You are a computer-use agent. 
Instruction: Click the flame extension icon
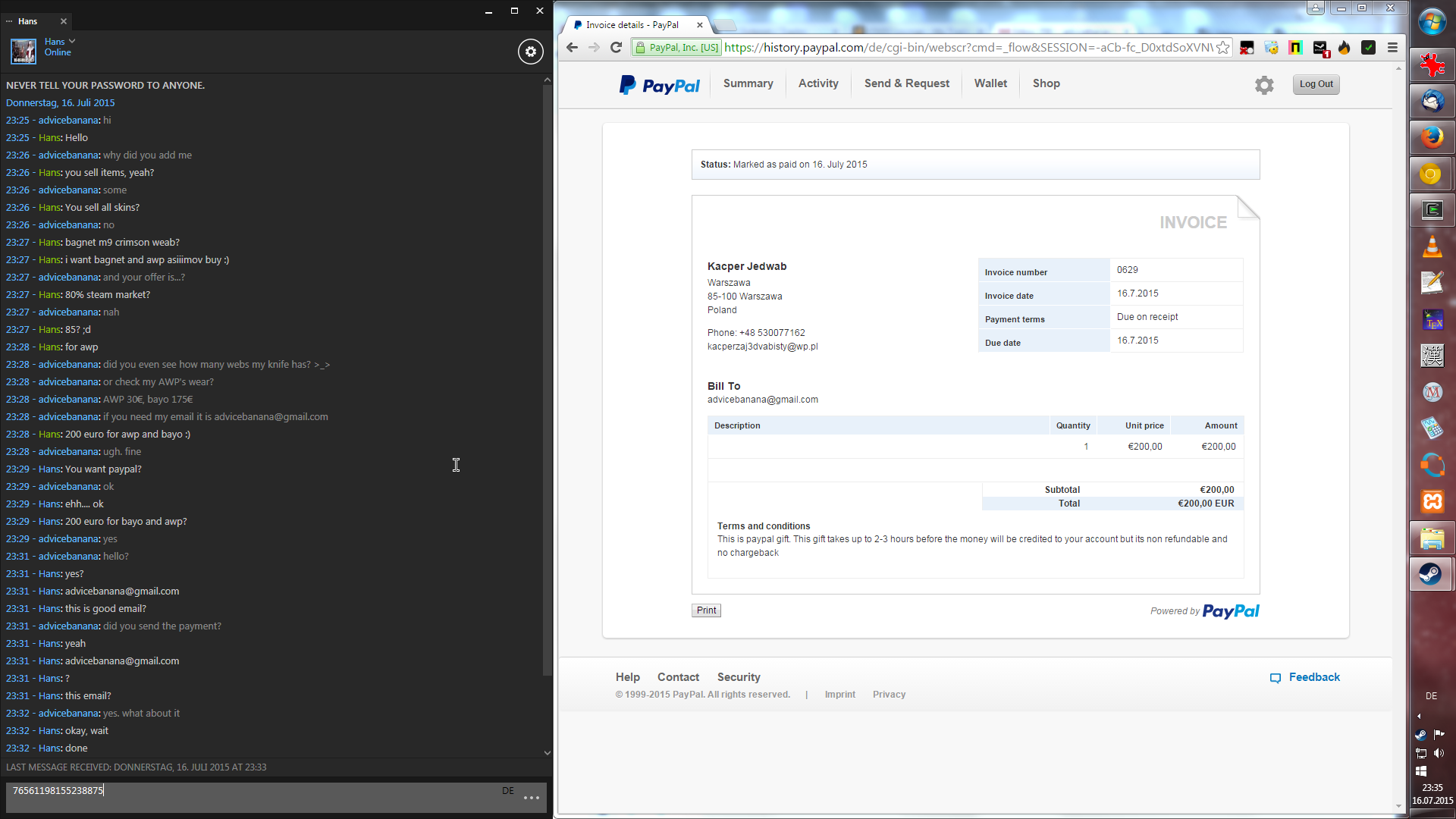[x=1344, y=48]
